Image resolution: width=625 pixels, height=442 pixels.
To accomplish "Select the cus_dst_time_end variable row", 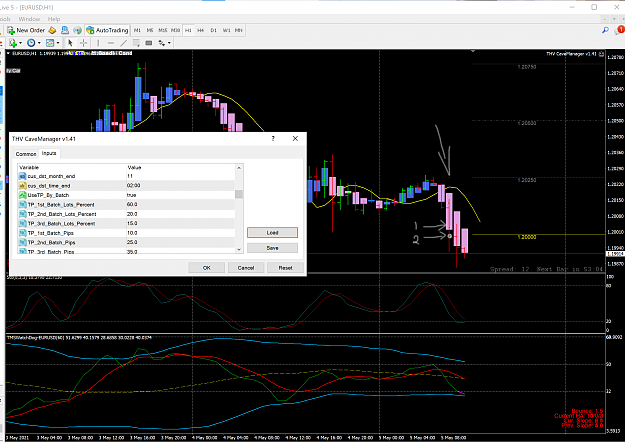I will point(126,185).
